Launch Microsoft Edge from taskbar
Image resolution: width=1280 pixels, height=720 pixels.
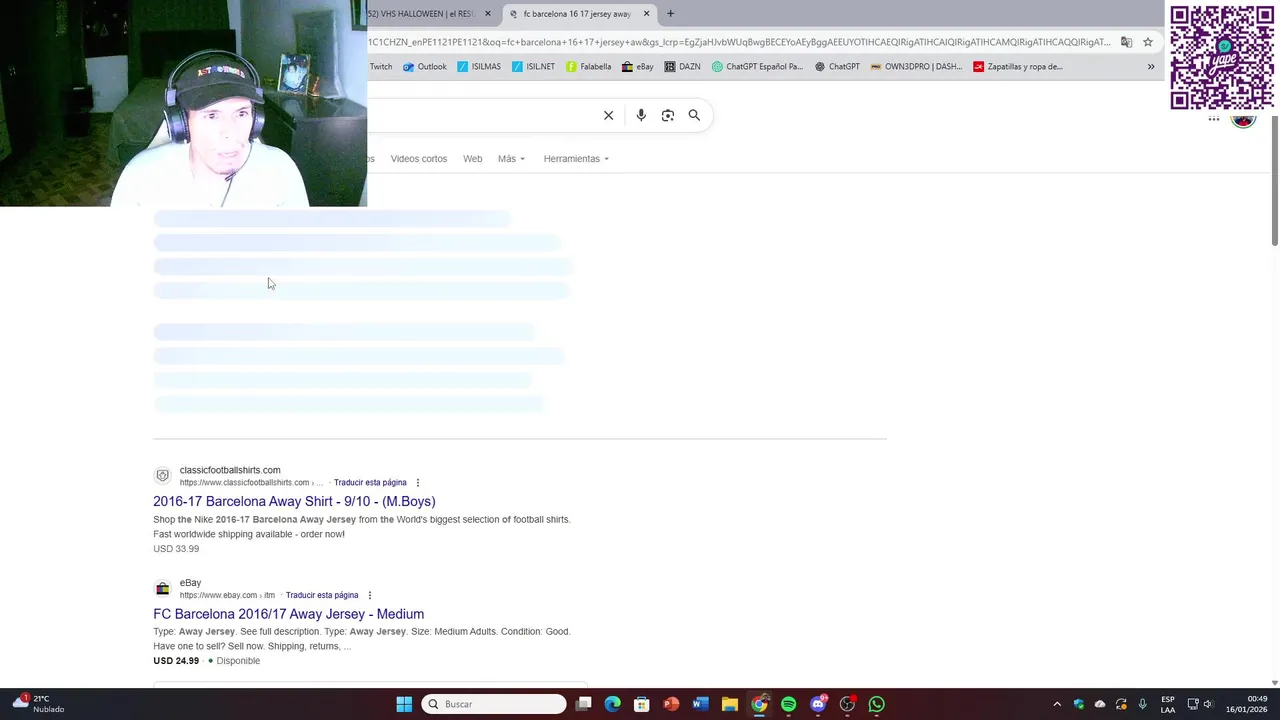tap(613, 704)
